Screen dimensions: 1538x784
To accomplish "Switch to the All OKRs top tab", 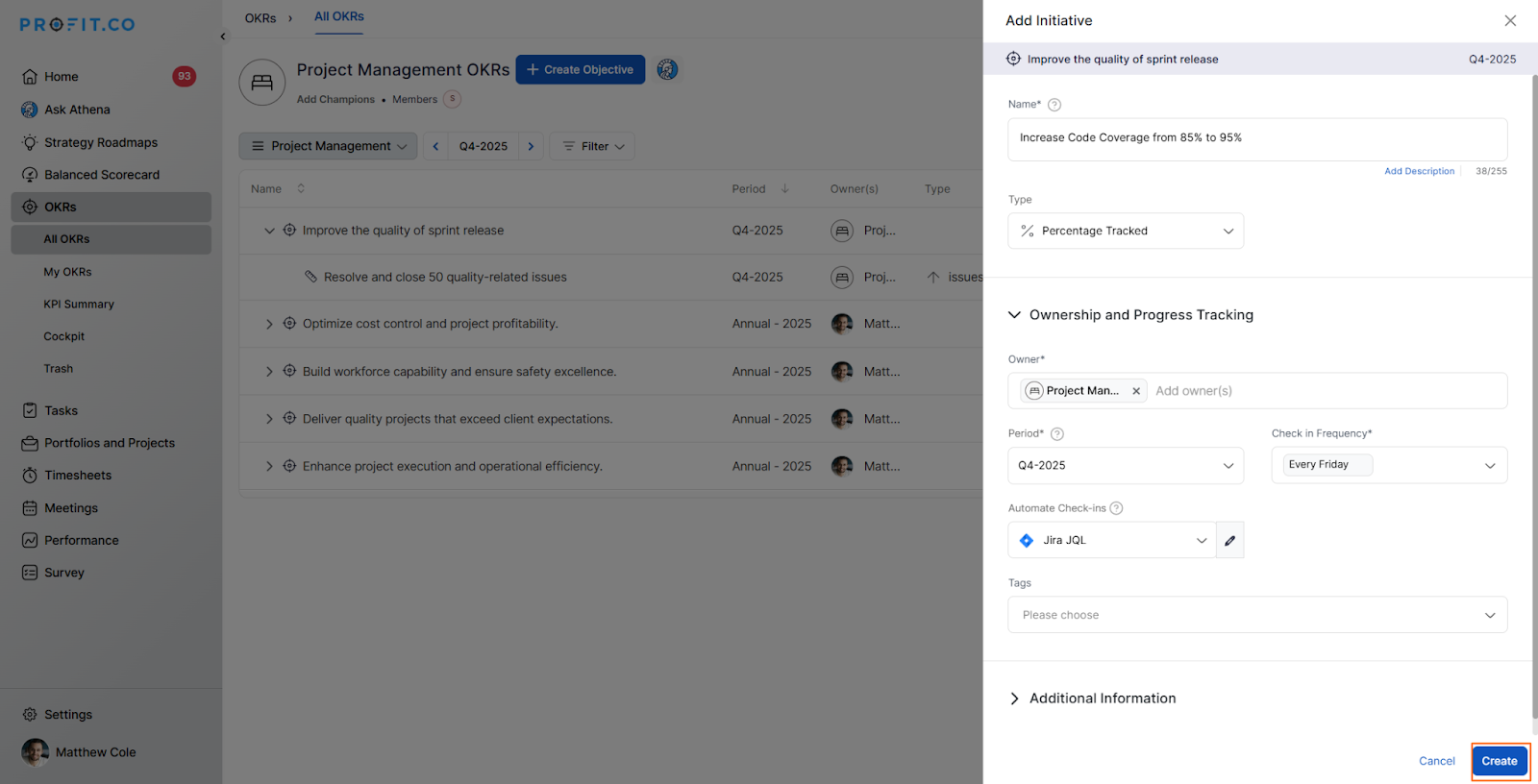I will tap(339, 16).
